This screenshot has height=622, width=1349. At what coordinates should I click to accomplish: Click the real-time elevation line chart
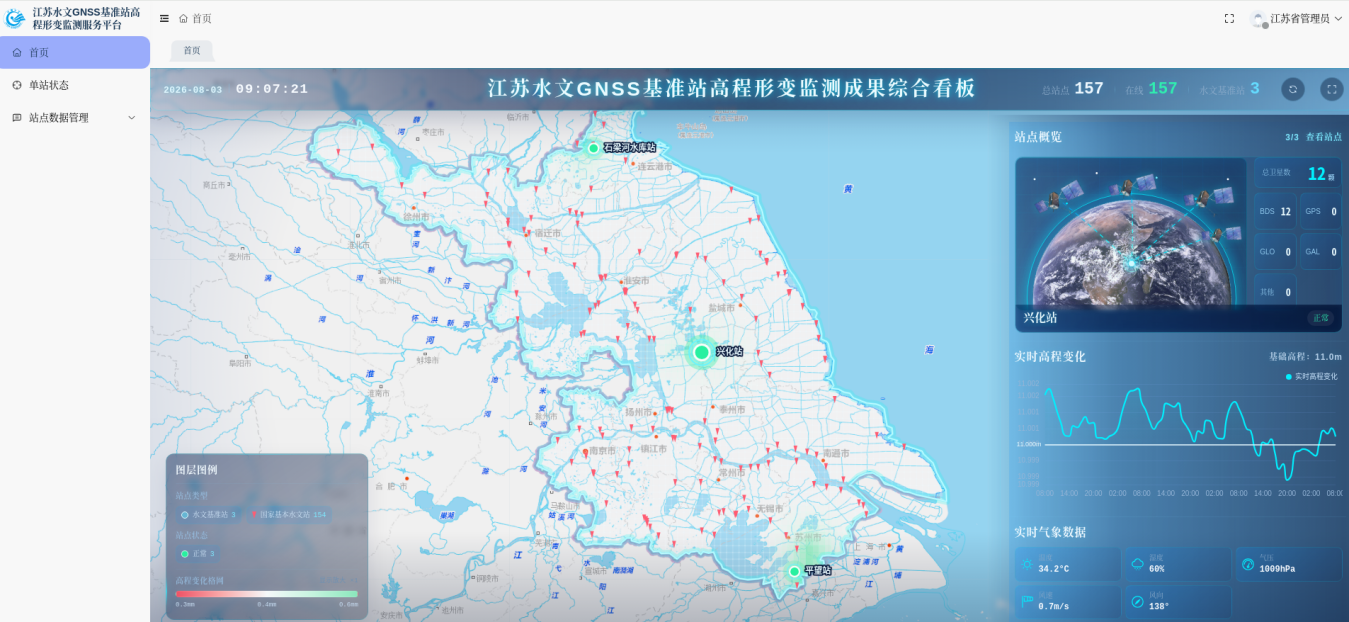[x=1190, y=435]
